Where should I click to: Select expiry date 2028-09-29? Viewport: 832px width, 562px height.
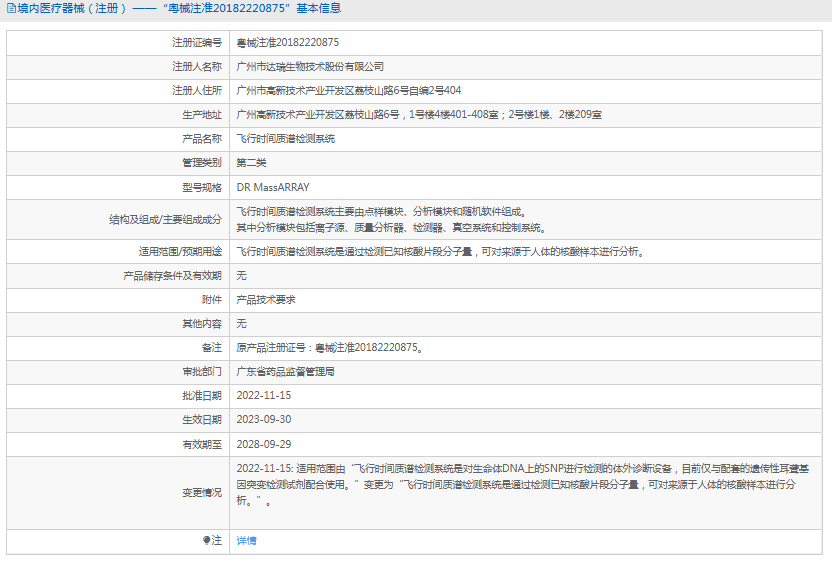coord(264,444)
